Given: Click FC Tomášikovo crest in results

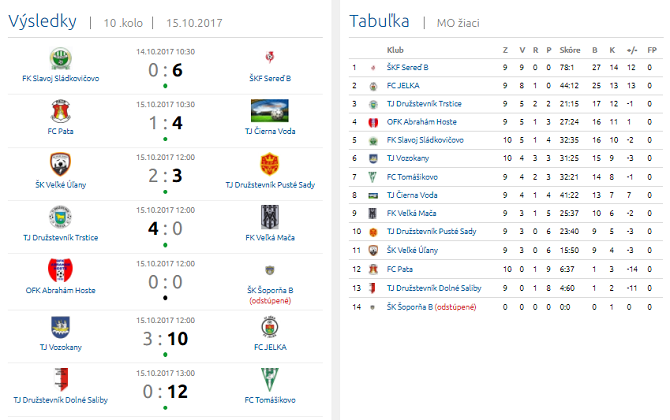Looking at the screenshot, I should pos(269,379).
